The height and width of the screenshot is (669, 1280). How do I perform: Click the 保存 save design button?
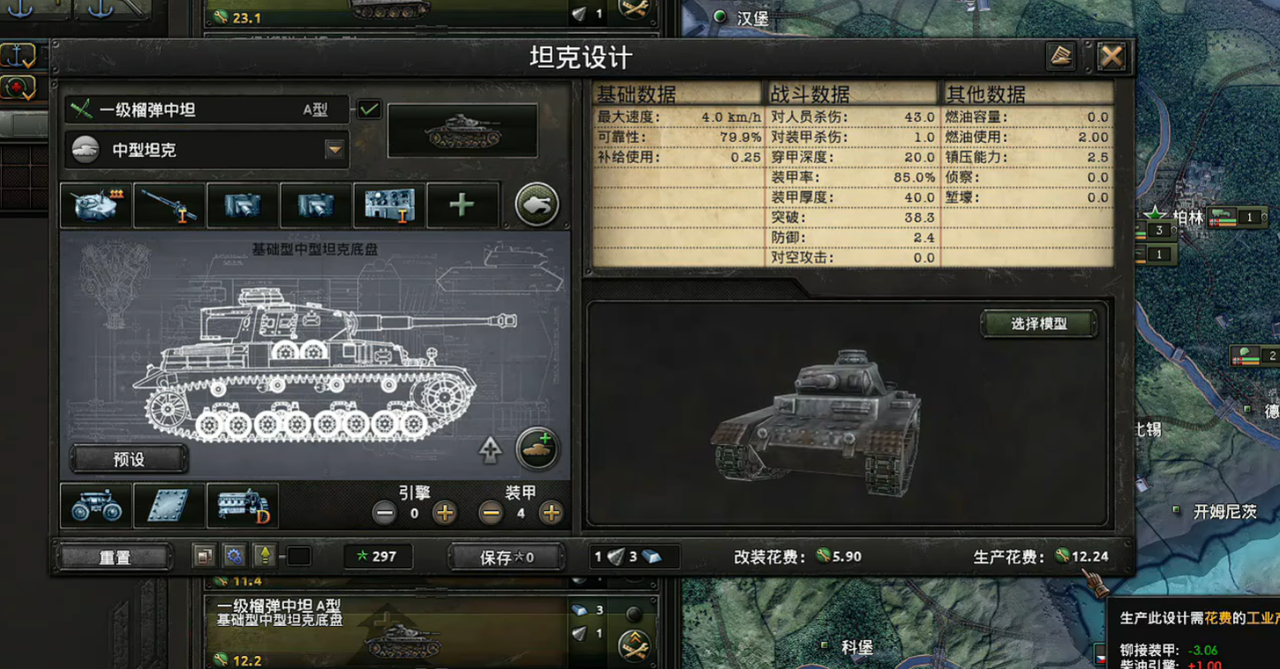(507, 557)
